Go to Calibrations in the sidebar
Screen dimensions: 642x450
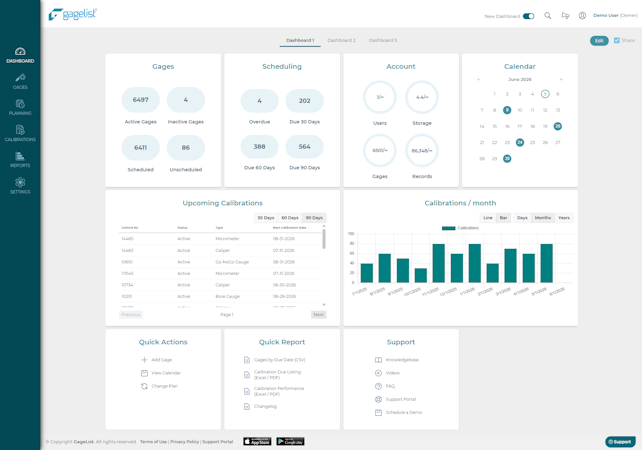20,133
